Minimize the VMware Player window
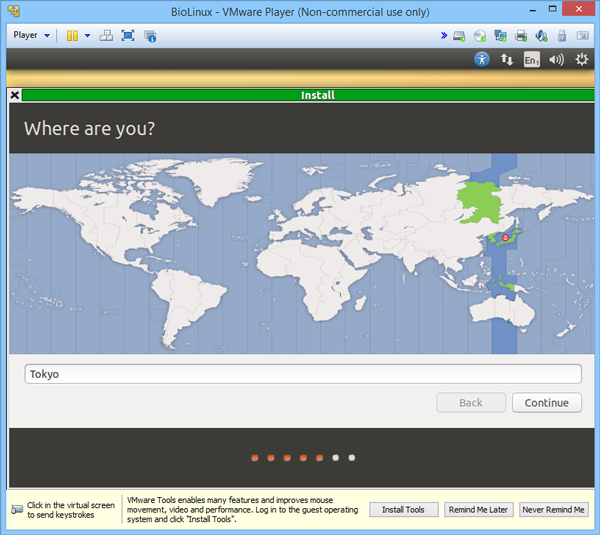 coord(532,10)
